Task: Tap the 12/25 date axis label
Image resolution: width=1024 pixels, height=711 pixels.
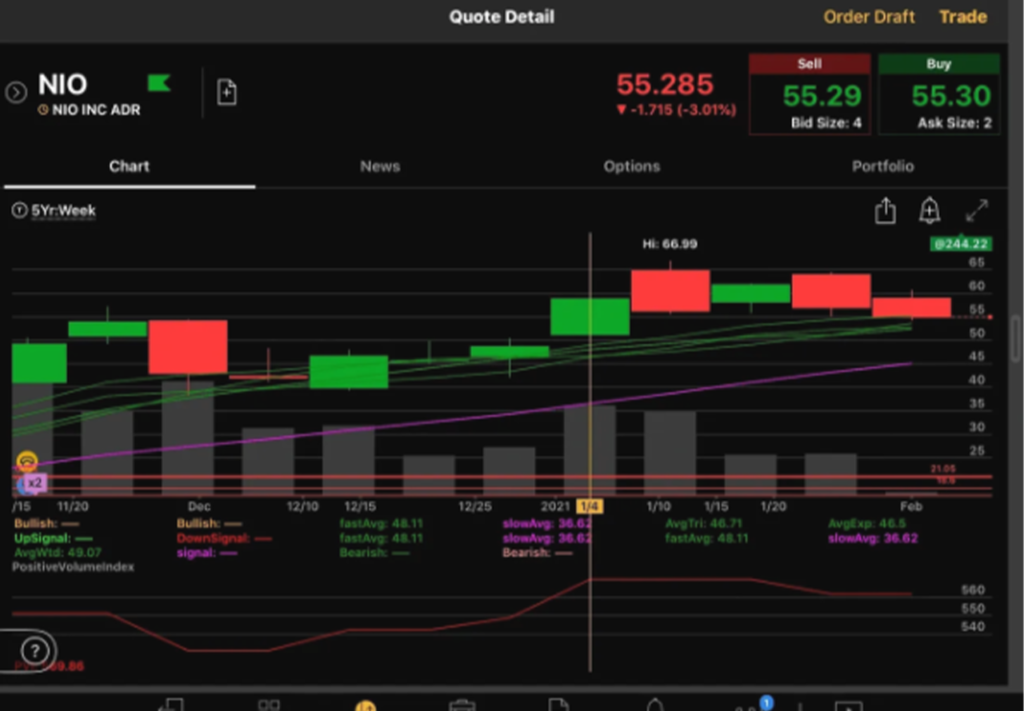Action: coord(475,506)
